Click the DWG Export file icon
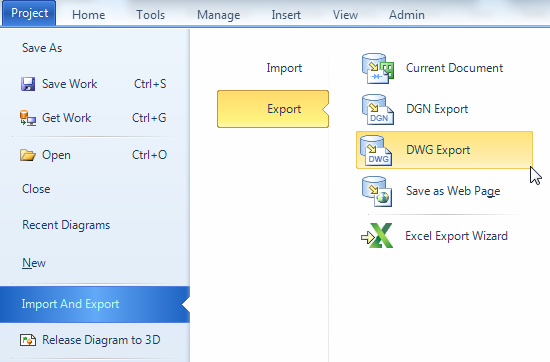Screen dimensions: 550x362 [x=376, y=150]
